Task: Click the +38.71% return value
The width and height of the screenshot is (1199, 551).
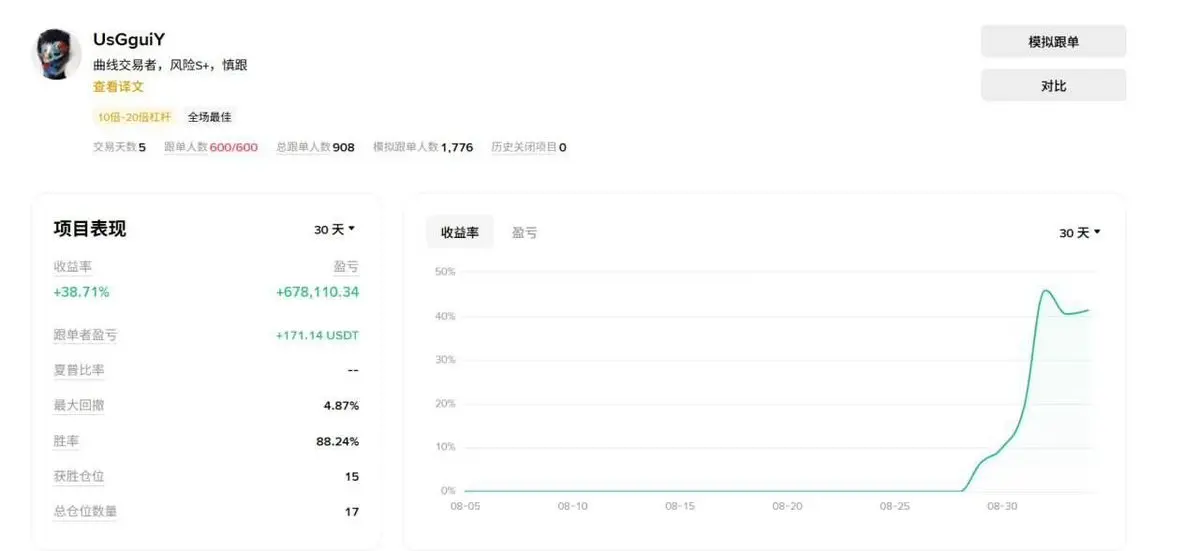Action: 81,292
